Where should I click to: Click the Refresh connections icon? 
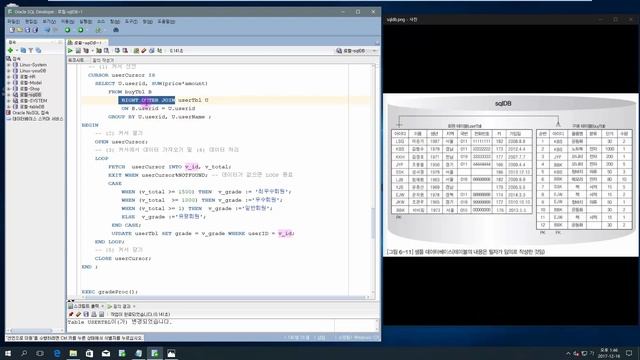[23, 50]
